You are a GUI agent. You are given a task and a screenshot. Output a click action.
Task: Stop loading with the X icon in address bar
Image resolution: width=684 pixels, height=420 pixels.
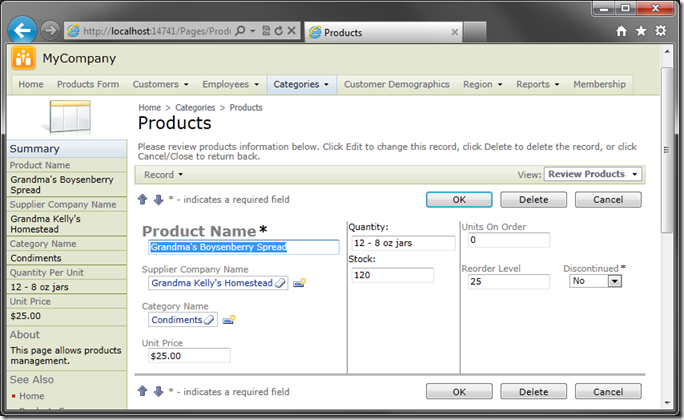click(292, 31)
